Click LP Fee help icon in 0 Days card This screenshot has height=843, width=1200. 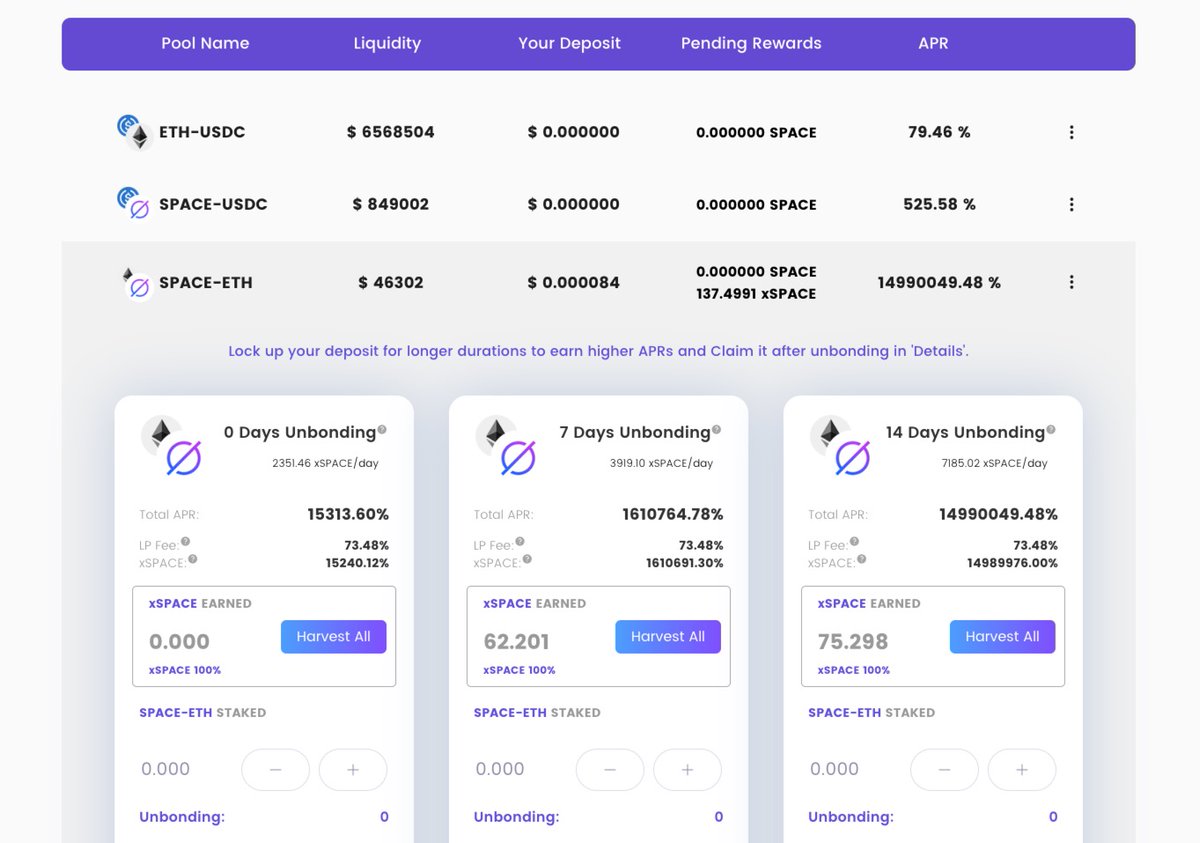pyautogui.click(x=185, y=542)
